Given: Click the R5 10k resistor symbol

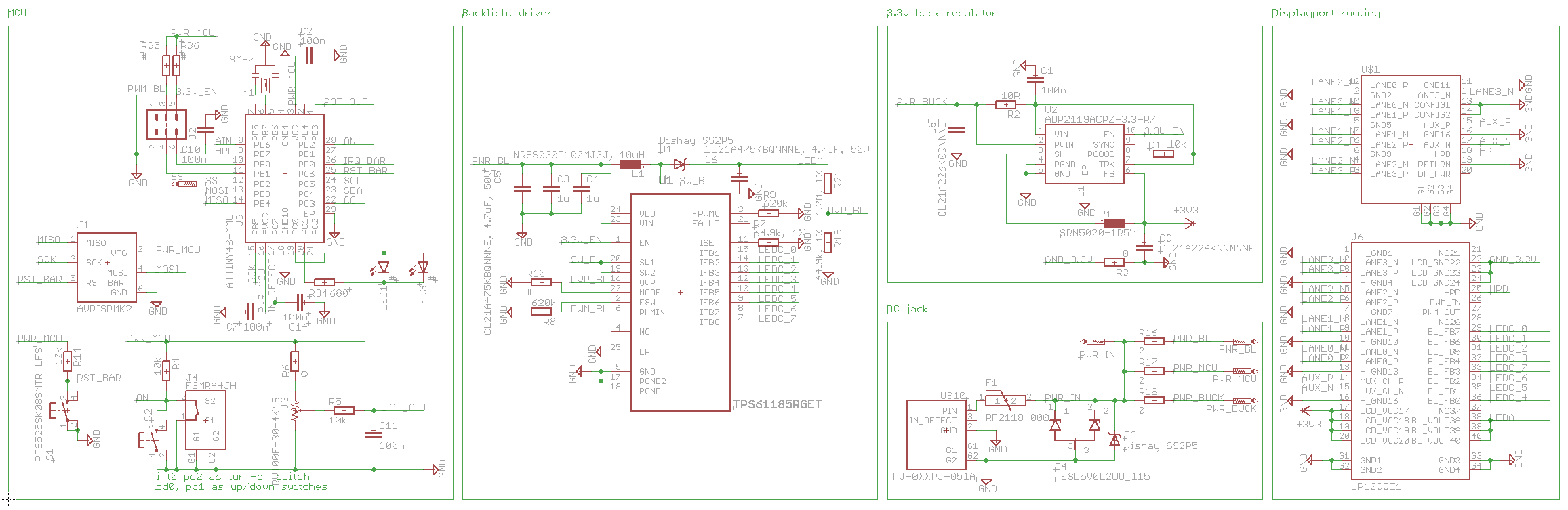Looking at the screenshot, I should (x=344, y=410).
